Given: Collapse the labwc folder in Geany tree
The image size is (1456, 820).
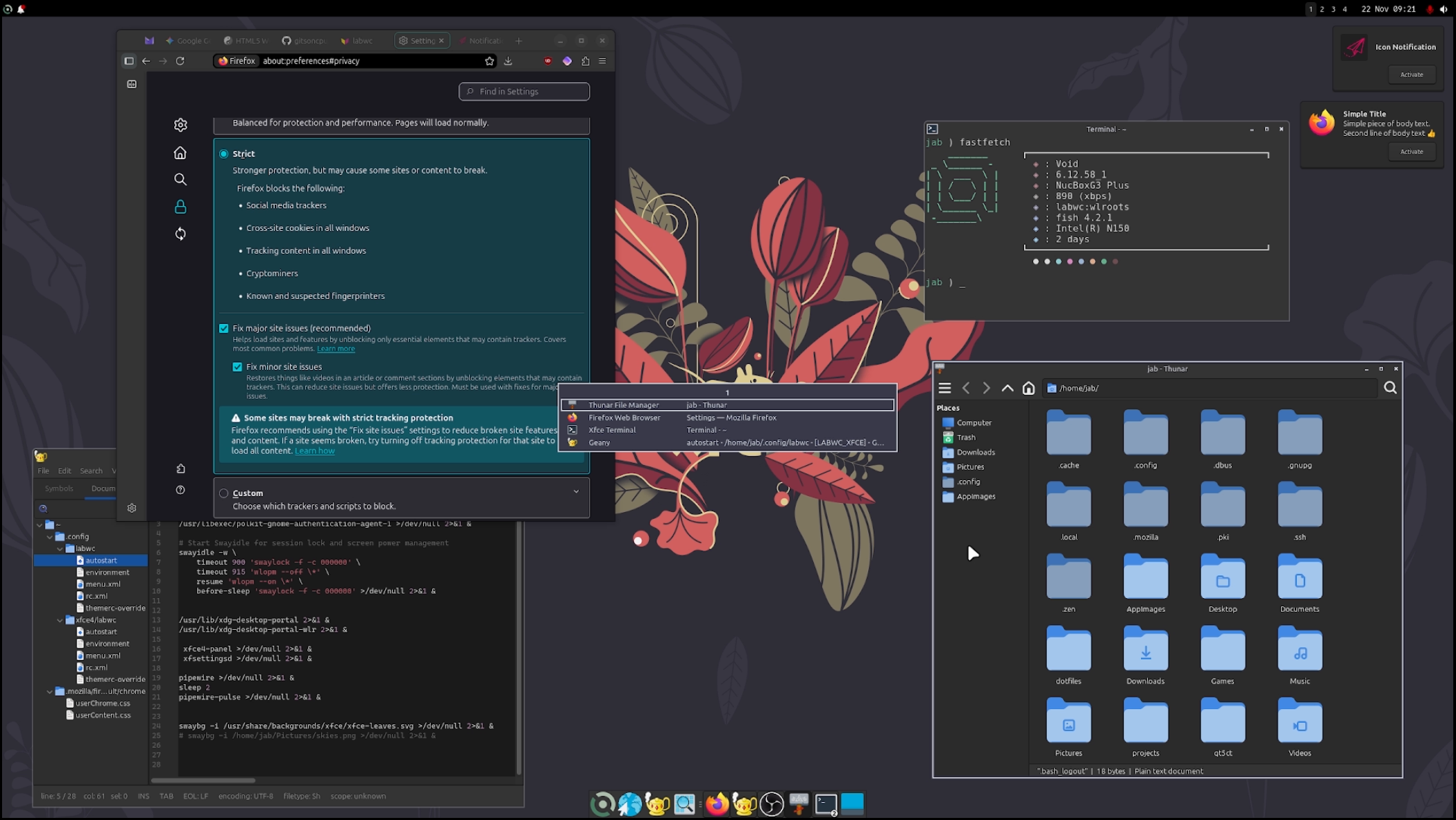Looking at the screenshot, I should [60, 549].
